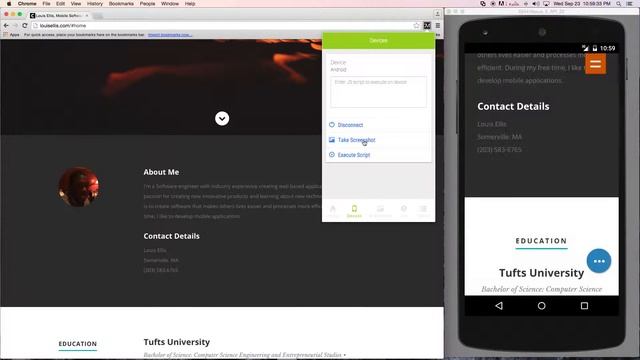Click Tufts University text on phone screen

click(x=541, y=273)
